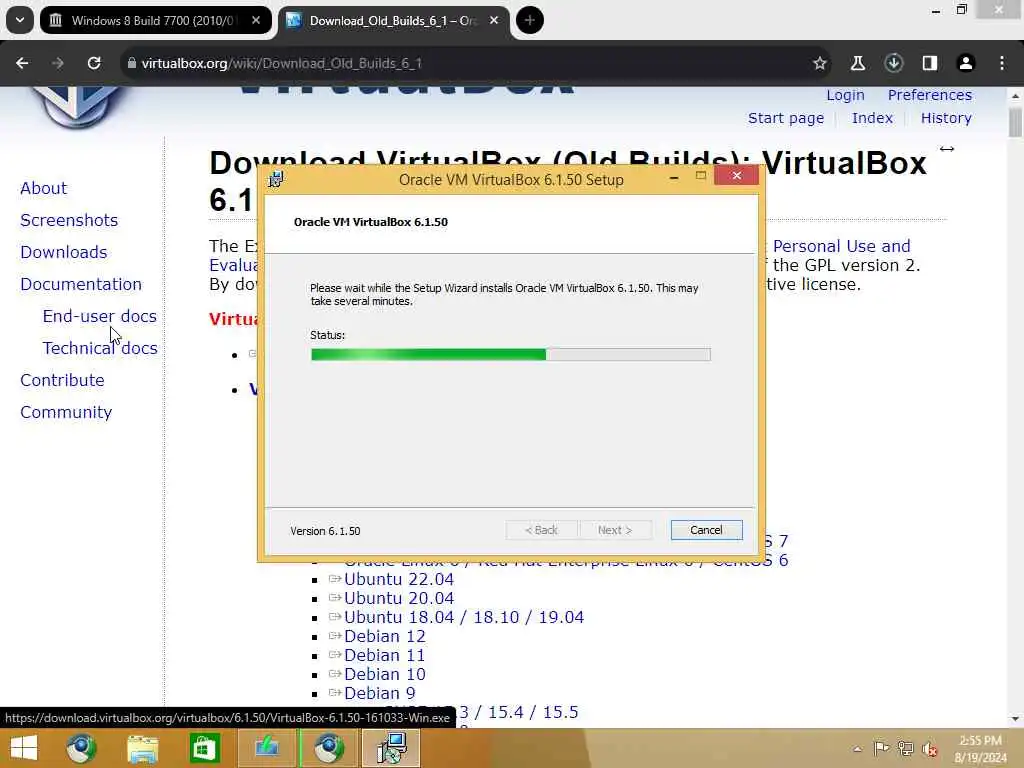This screenshot has height=768, width=1024.
Task: Click Ubuntu 18.04 / 18.10 / 19.04 link
Action: point(464,617)
